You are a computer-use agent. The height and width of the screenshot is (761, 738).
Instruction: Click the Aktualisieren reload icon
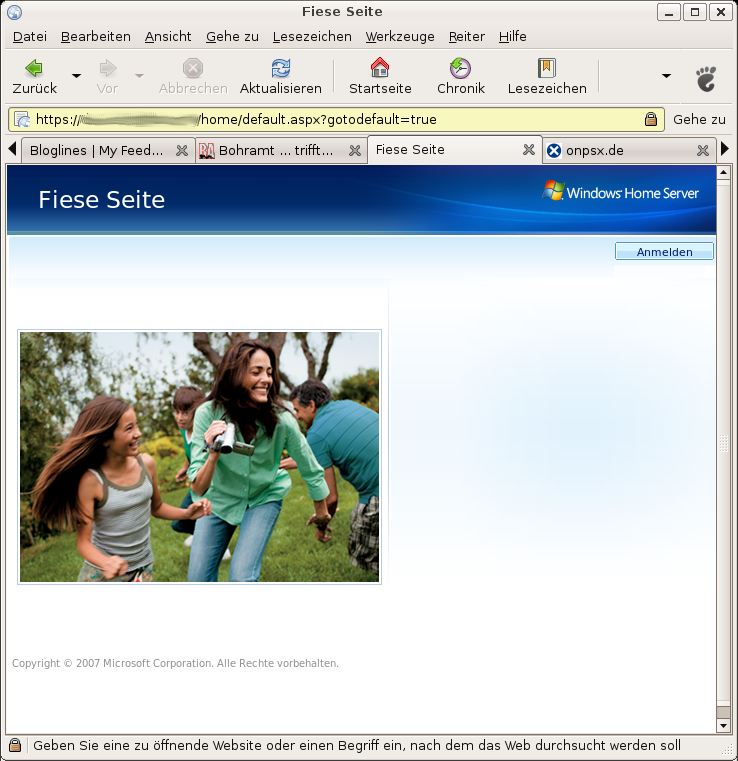[281, 68]
